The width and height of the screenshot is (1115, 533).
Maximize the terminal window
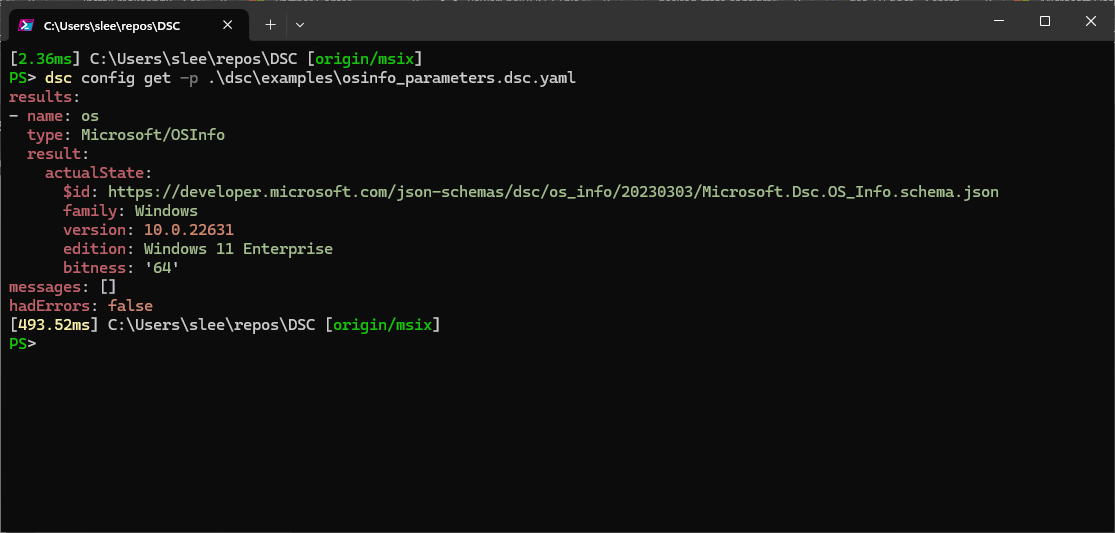[1044, 21]
